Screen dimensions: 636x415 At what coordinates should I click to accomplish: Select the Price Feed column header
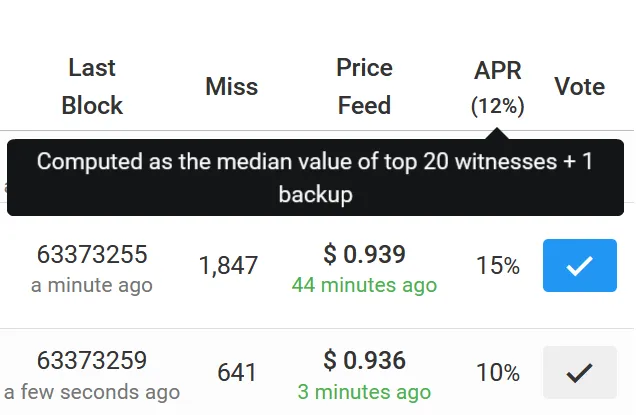tap(364, 86)
